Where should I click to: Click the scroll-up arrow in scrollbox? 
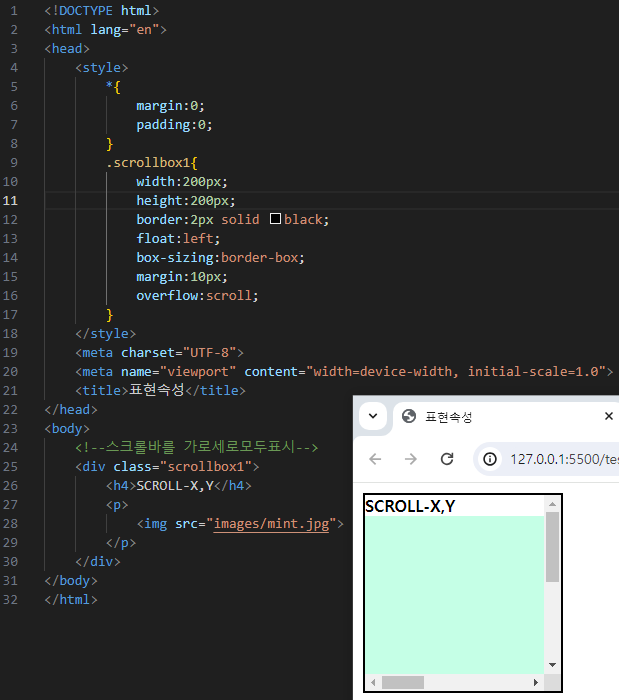point(553,504)
